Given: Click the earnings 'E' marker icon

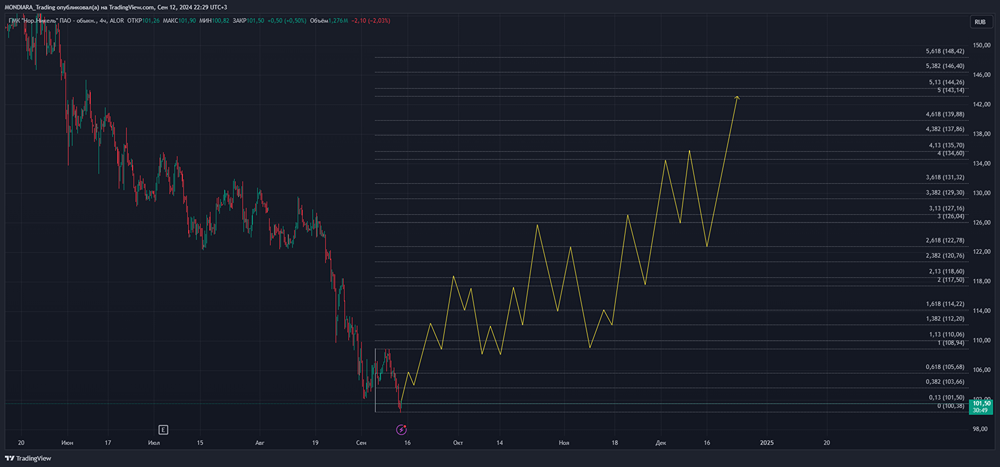Looking at the screenshot, I should coord(164,429).
